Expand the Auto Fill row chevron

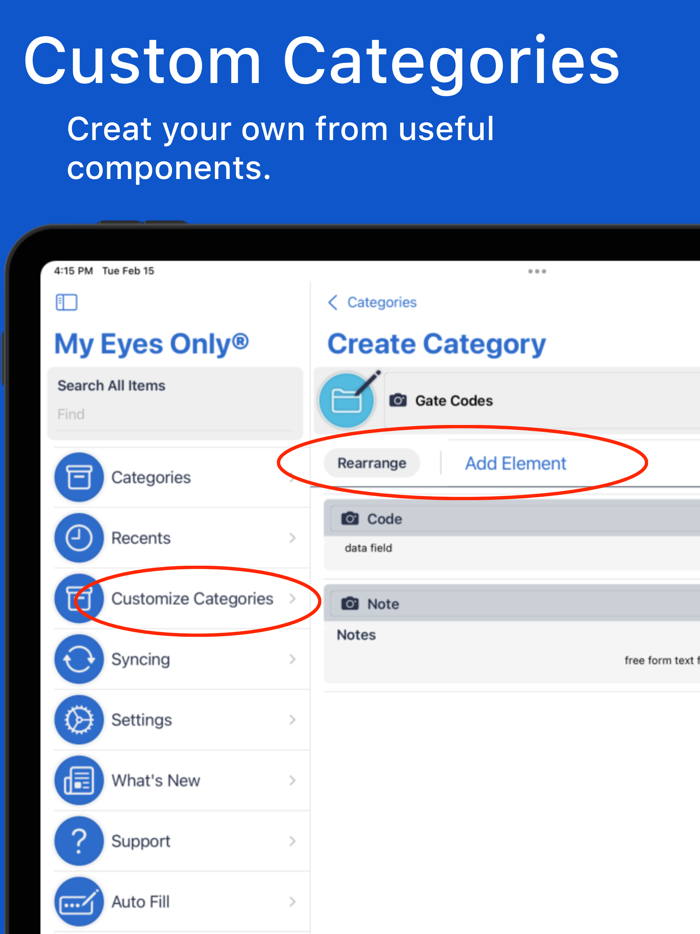click(x=293, y=902)
